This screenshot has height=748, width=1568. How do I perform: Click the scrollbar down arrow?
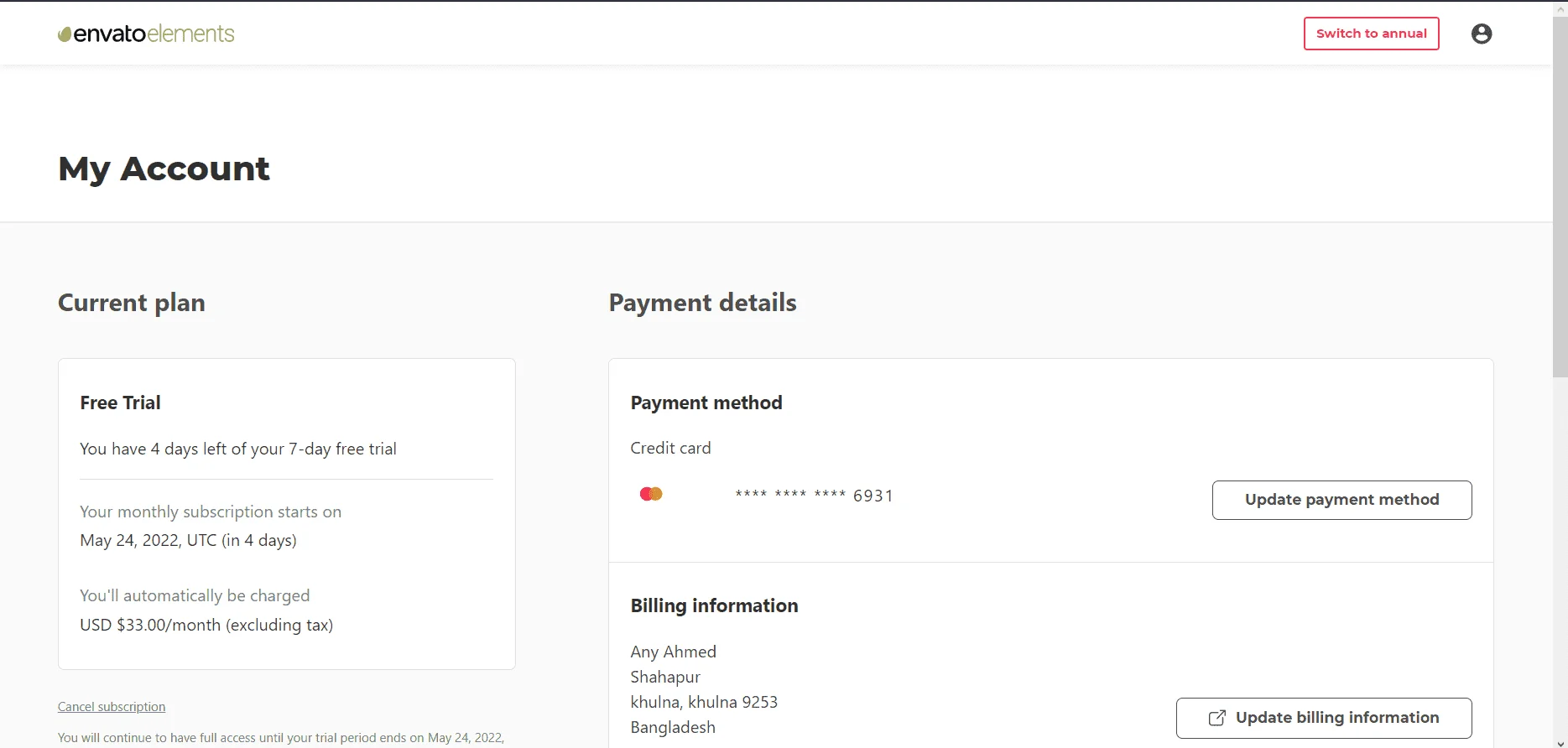(1560, 741)
